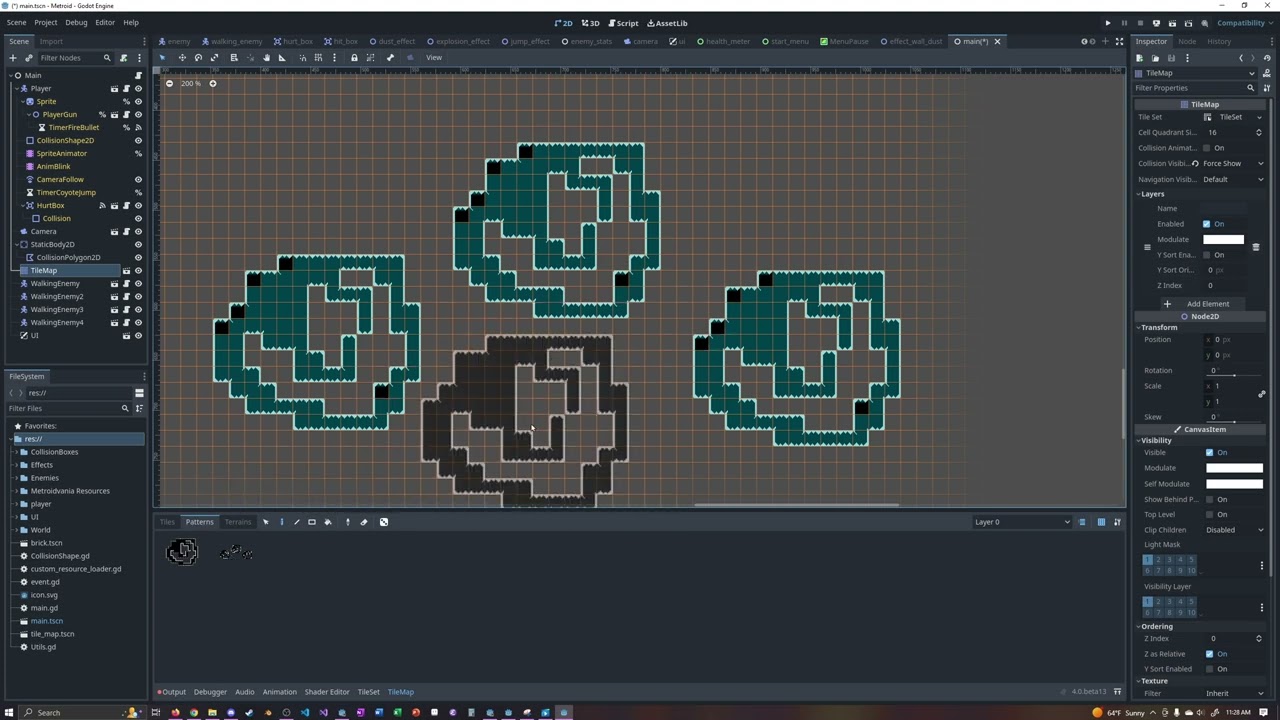Toggle visibility of HurtBox node

click(138, 205)
